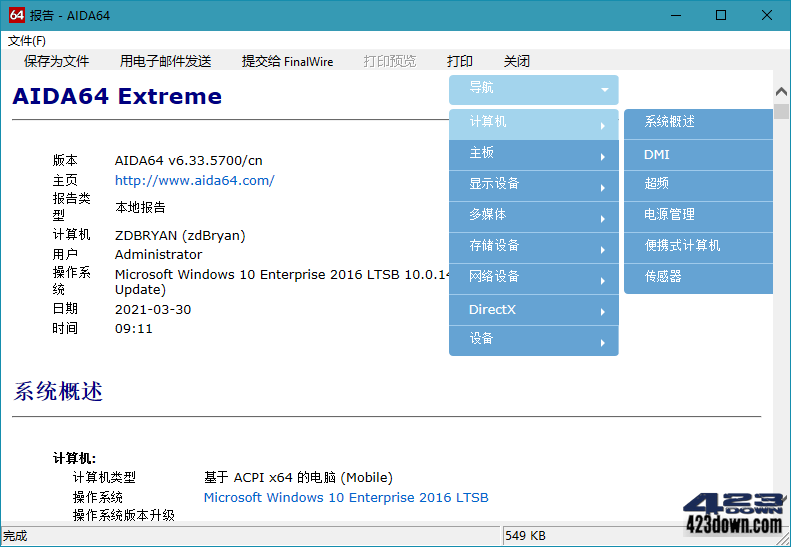Screen dimensions: 791x547
Task: Click the 计算机类型 row label
Action: (104, 477)
